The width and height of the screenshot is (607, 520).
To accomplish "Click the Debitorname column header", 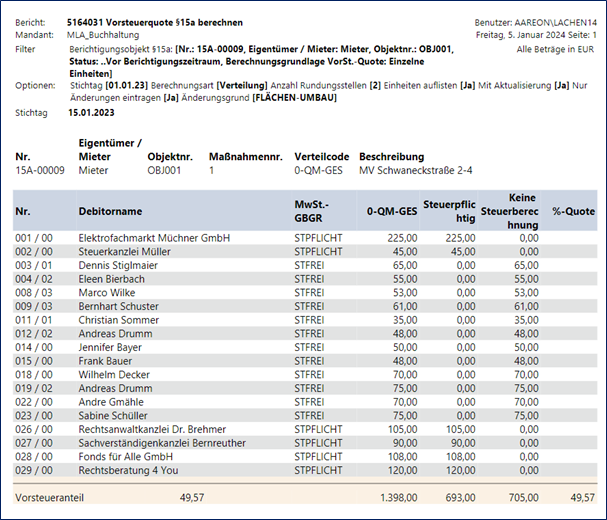I will 110,211.
